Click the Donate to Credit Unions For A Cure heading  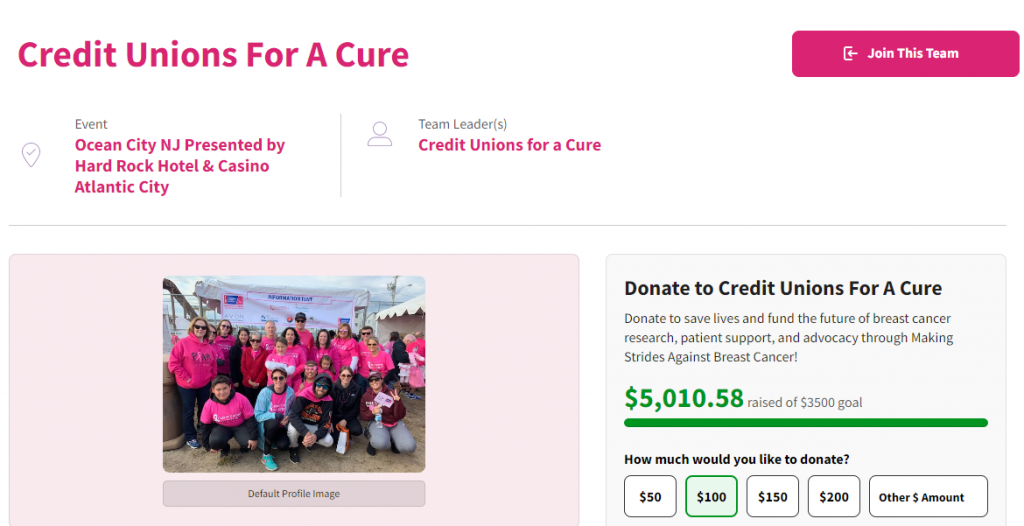point(783,288)
